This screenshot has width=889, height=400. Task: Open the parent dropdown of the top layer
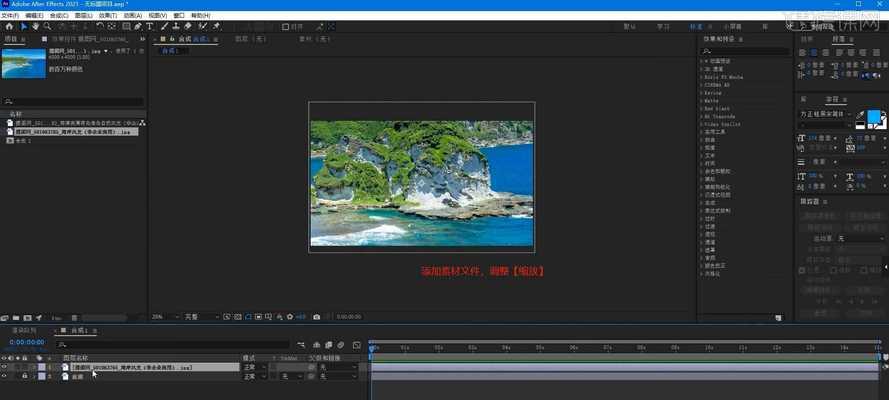pyautogui.click(x=338, y=367)
